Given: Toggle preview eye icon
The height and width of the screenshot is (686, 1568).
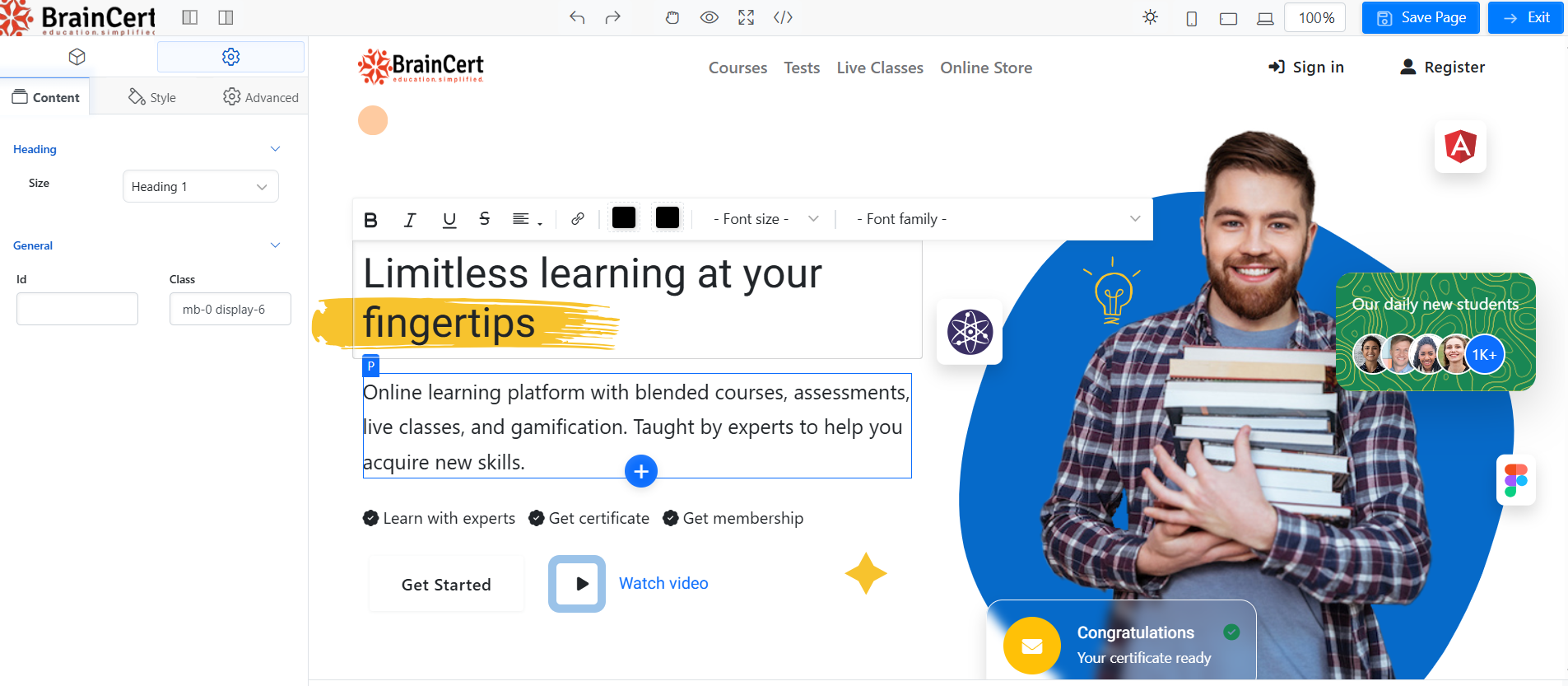Looking at the screenshot, I should 710,17.
